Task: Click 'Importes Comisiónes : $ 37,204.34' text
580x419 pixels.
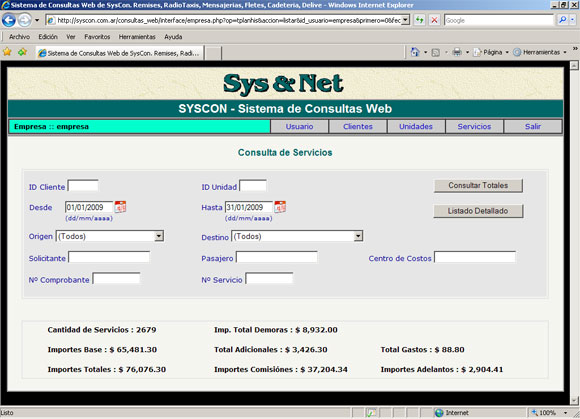Action: pyautogui.click(x=281, y=369)
